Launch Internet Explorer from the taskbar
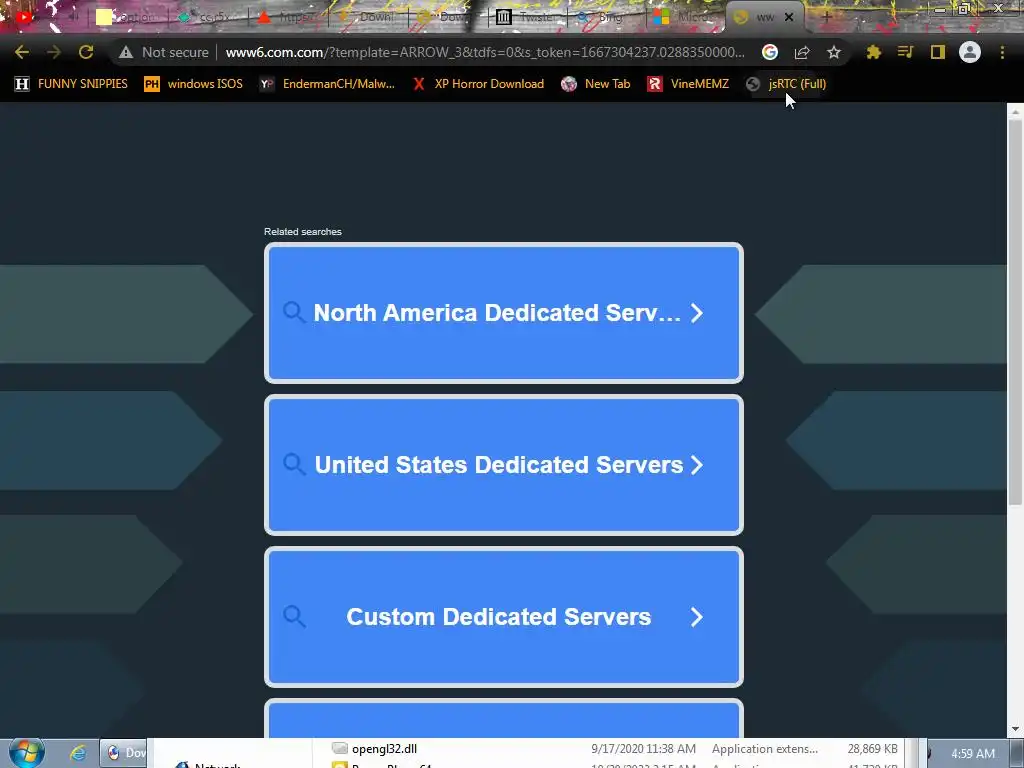The image size is (1024, 768). click(78, 753)
